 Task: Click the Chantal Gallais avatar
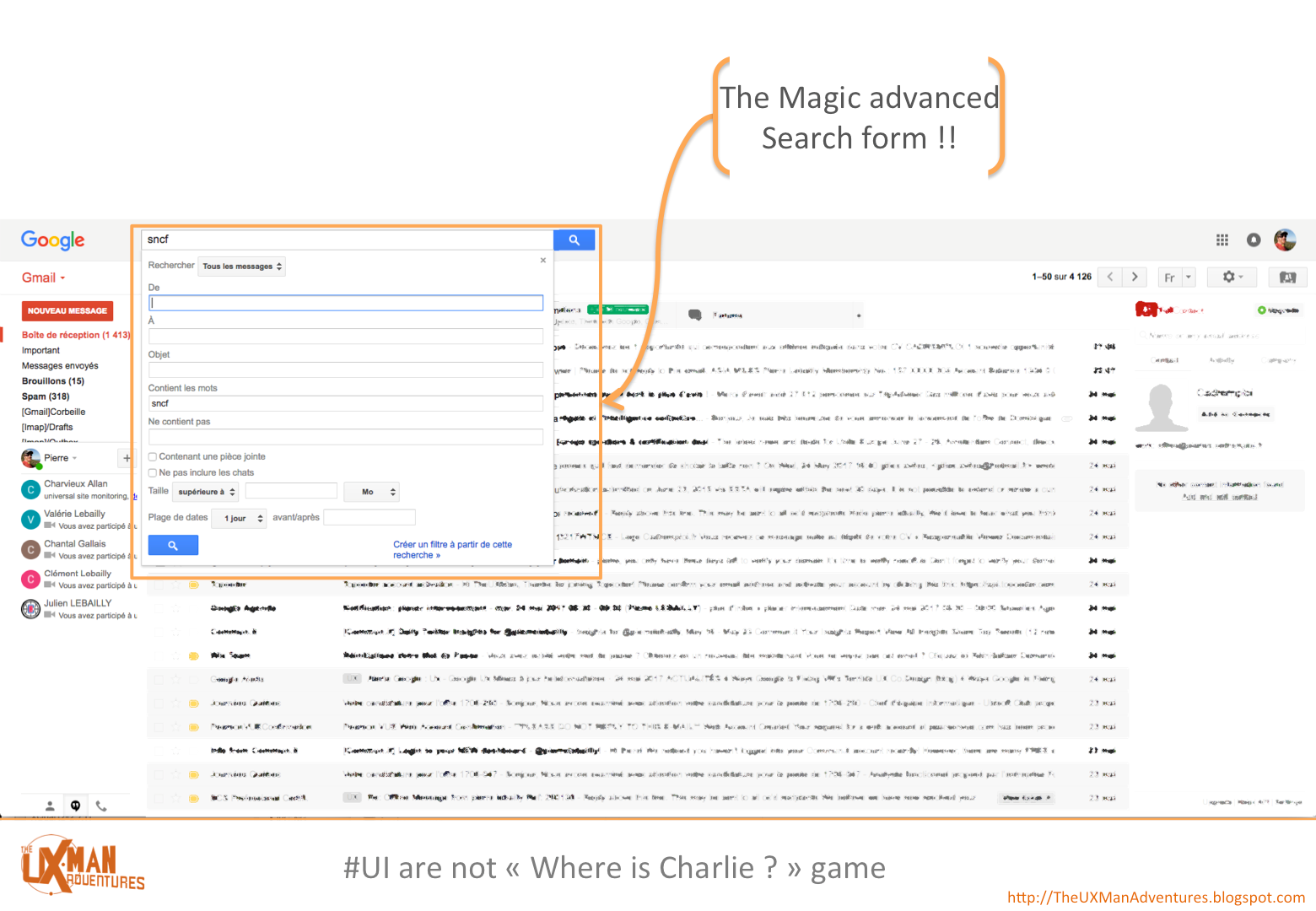[x=30, y=549]
